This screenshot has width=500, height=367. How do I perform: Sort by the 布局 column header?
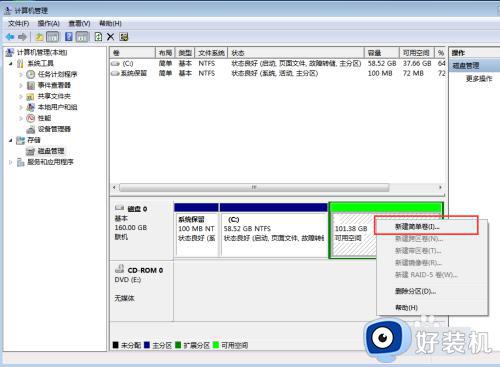point(165,53)
